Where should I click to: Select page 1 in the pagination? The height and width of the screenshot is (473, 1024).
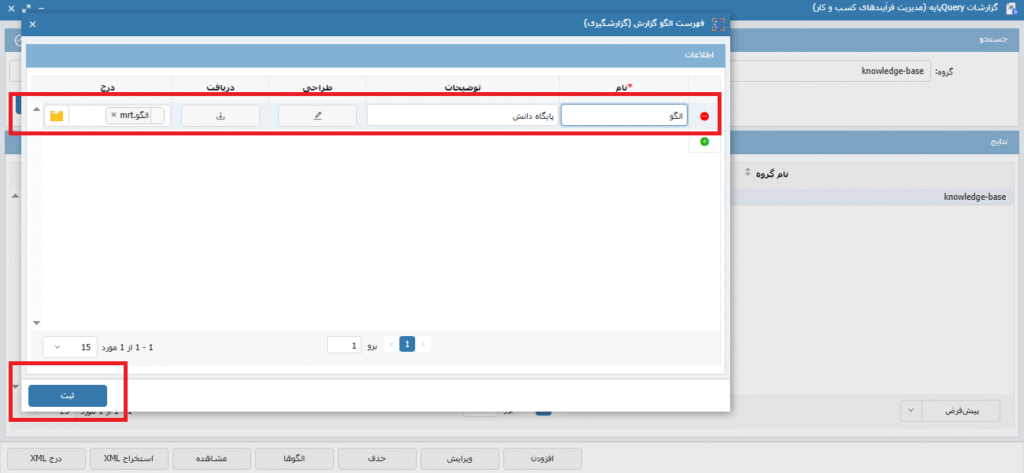tap(407, 345)
